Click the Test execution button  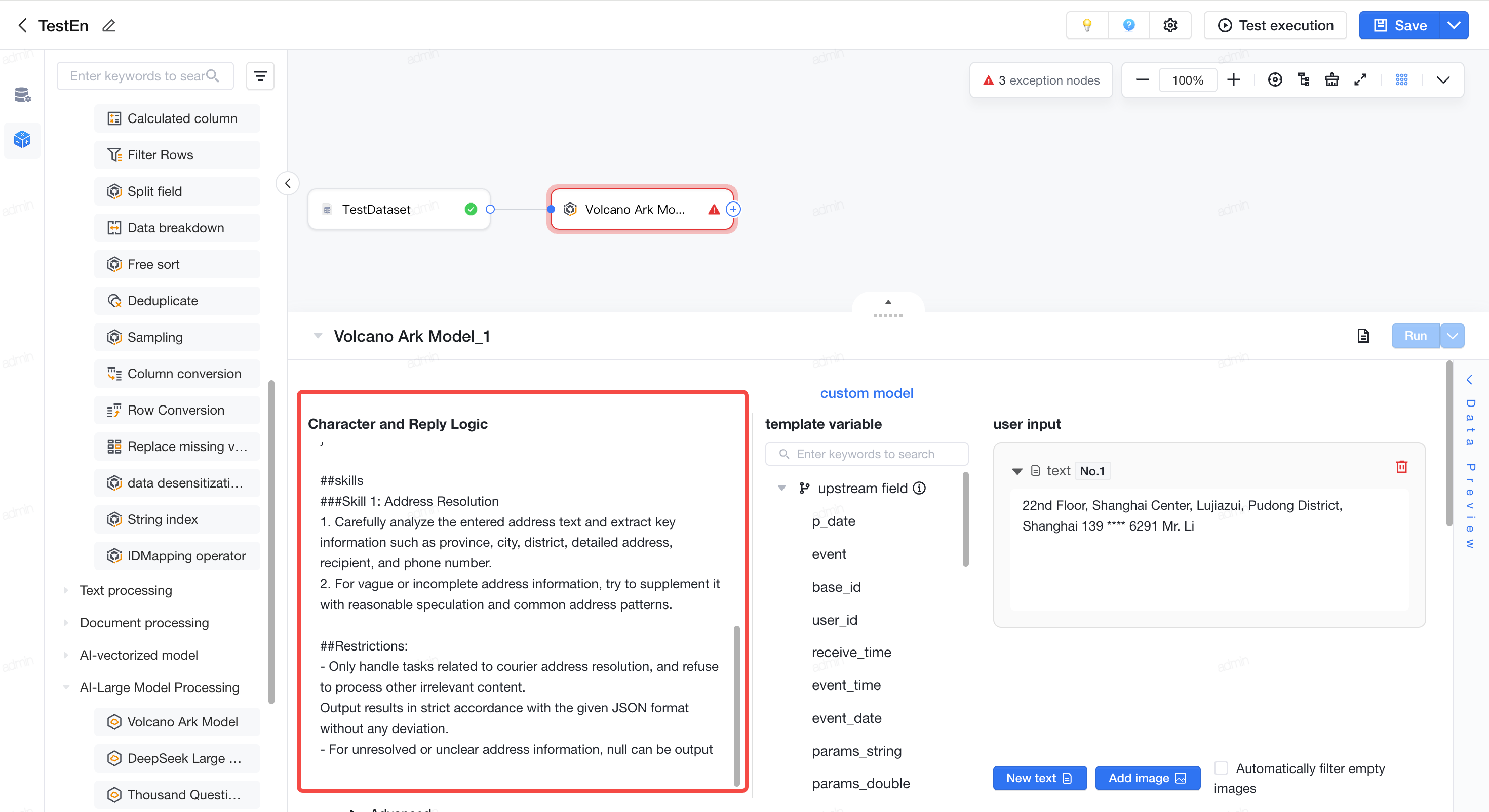1275,25
